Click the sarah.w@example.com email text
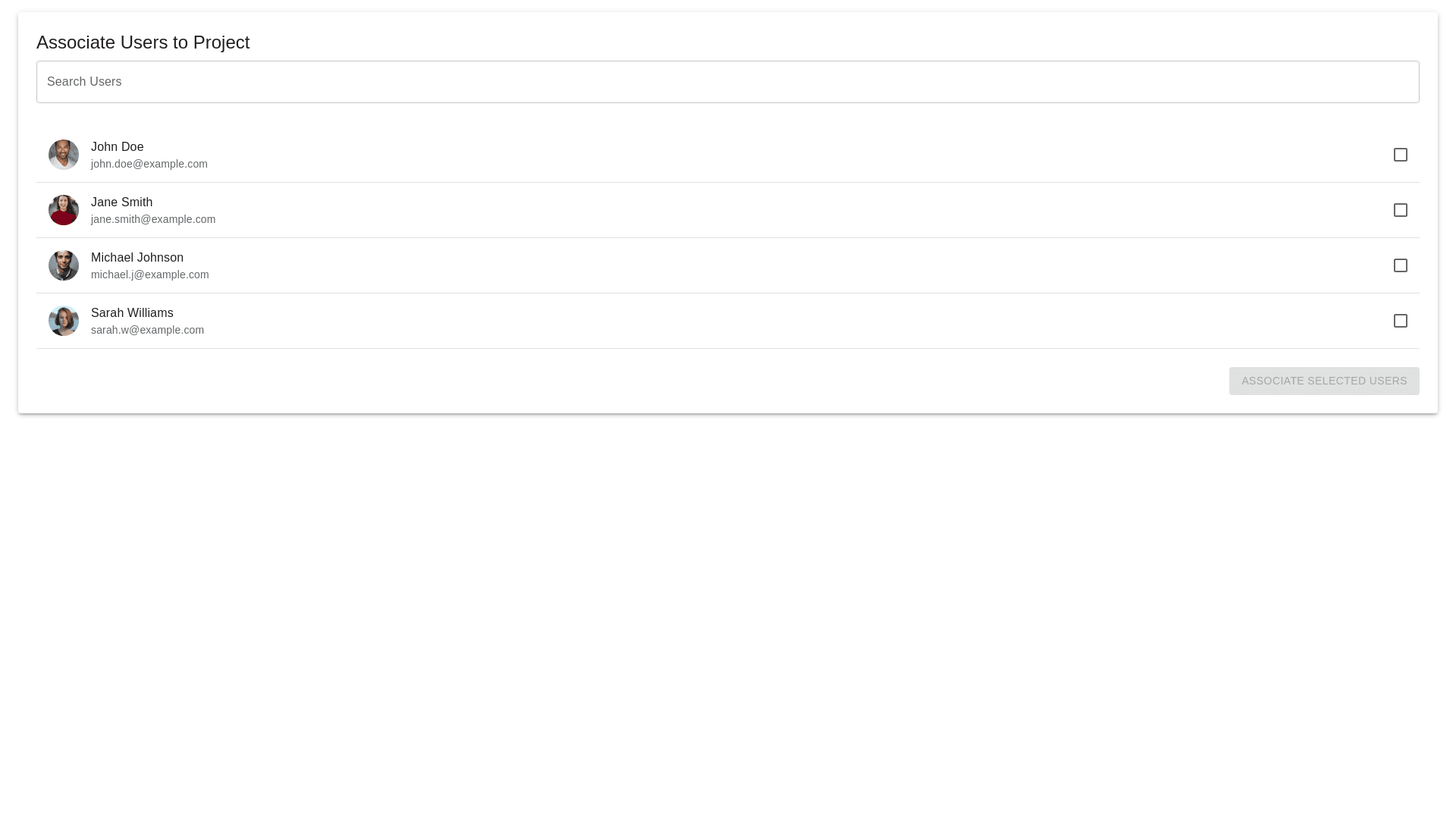Screen dimensions: 1456x819 click(x=147, y=330)
